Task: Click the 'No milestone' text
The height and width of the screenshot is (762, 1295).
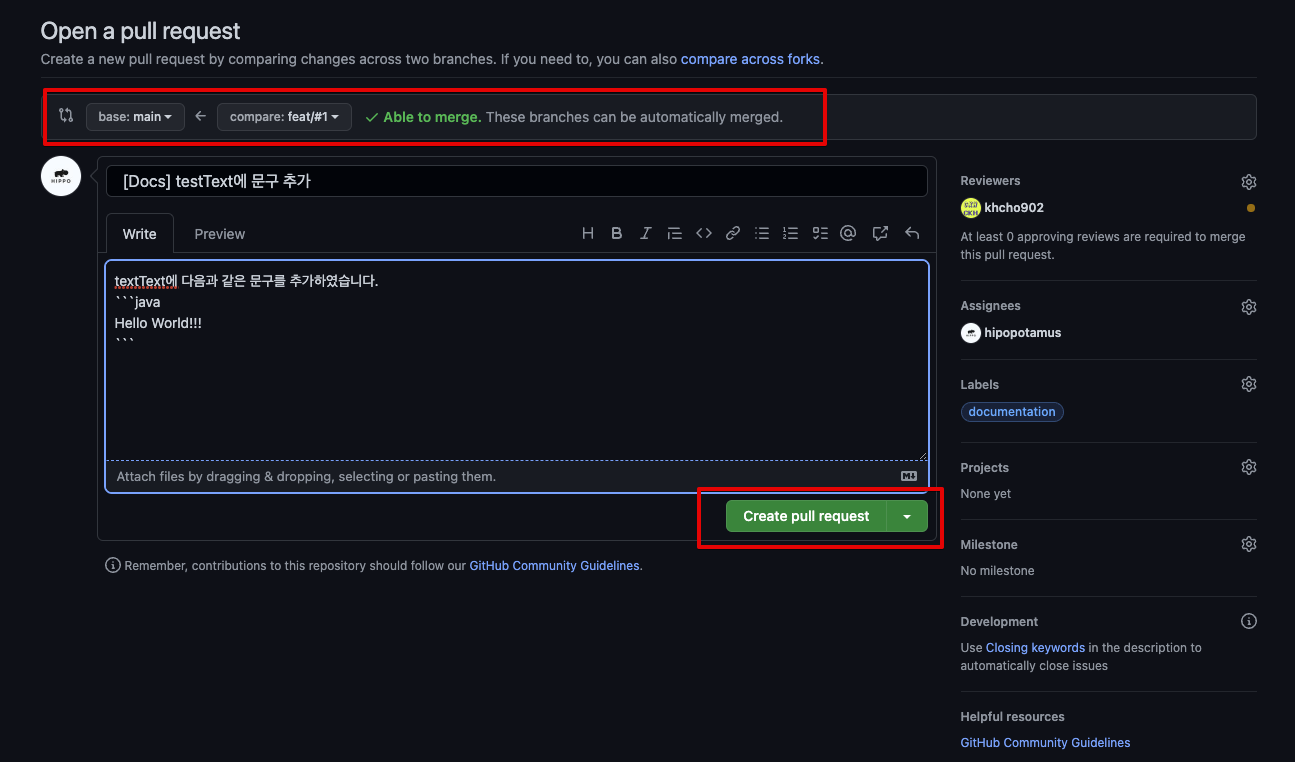Action: click(x=998, y=571)
